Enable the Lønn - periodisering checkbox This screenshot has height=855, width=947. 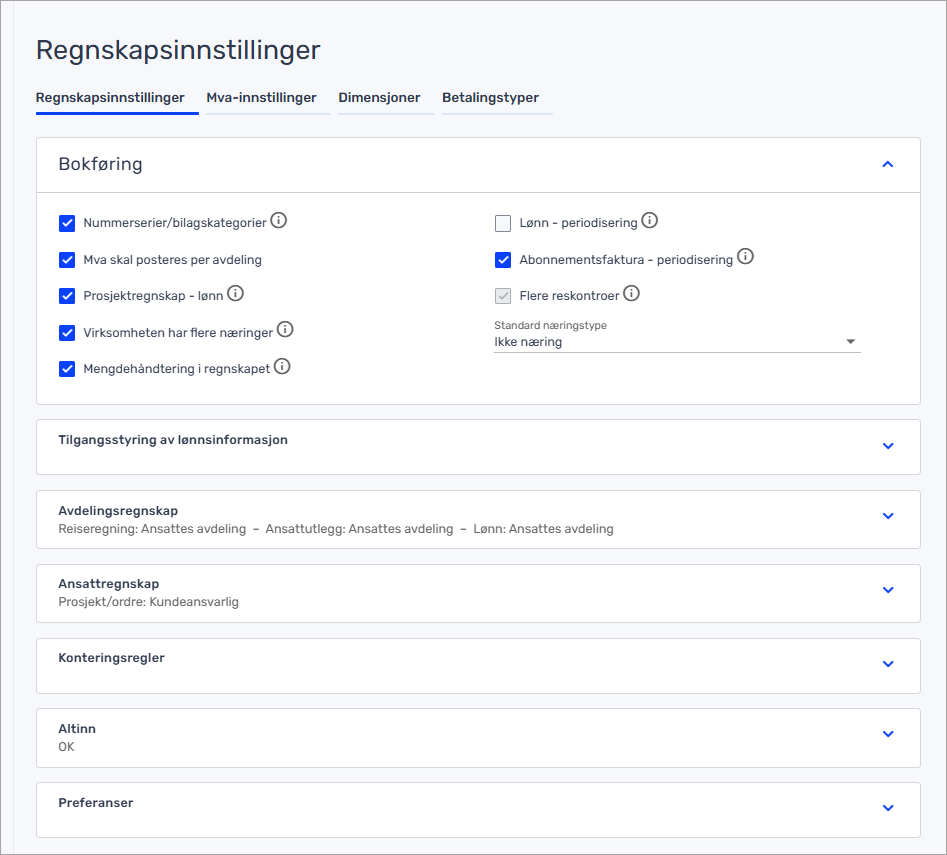pos(503,223)
